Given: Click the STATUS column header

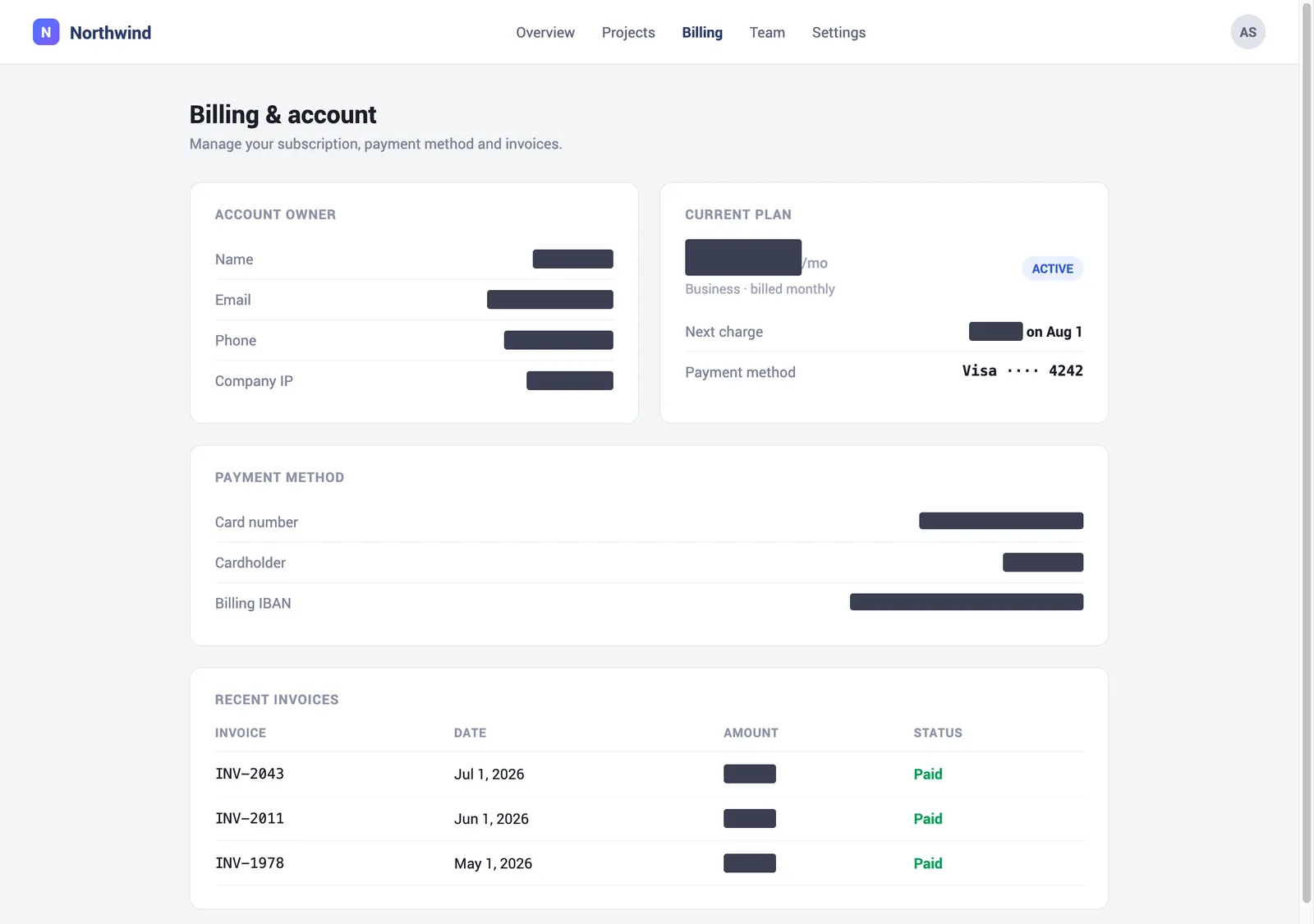Looking at the screenshot, I should [x=938, y=733].
